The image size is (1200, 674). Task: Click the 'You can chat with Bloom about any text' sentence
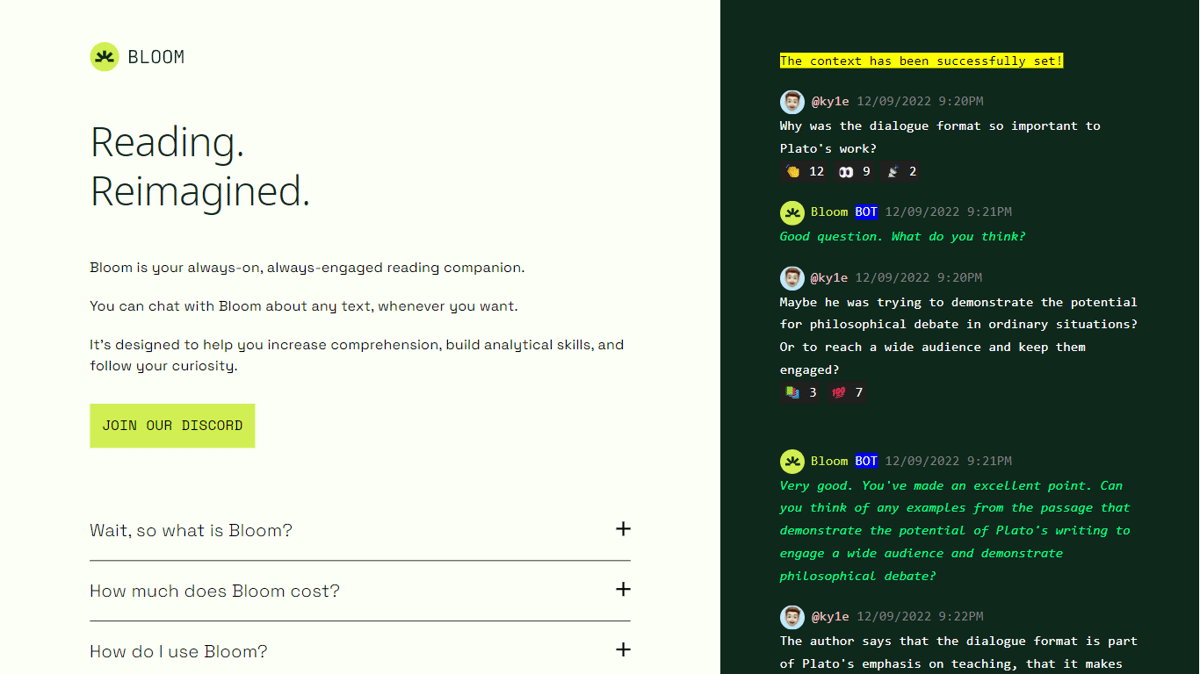point(304,306)
